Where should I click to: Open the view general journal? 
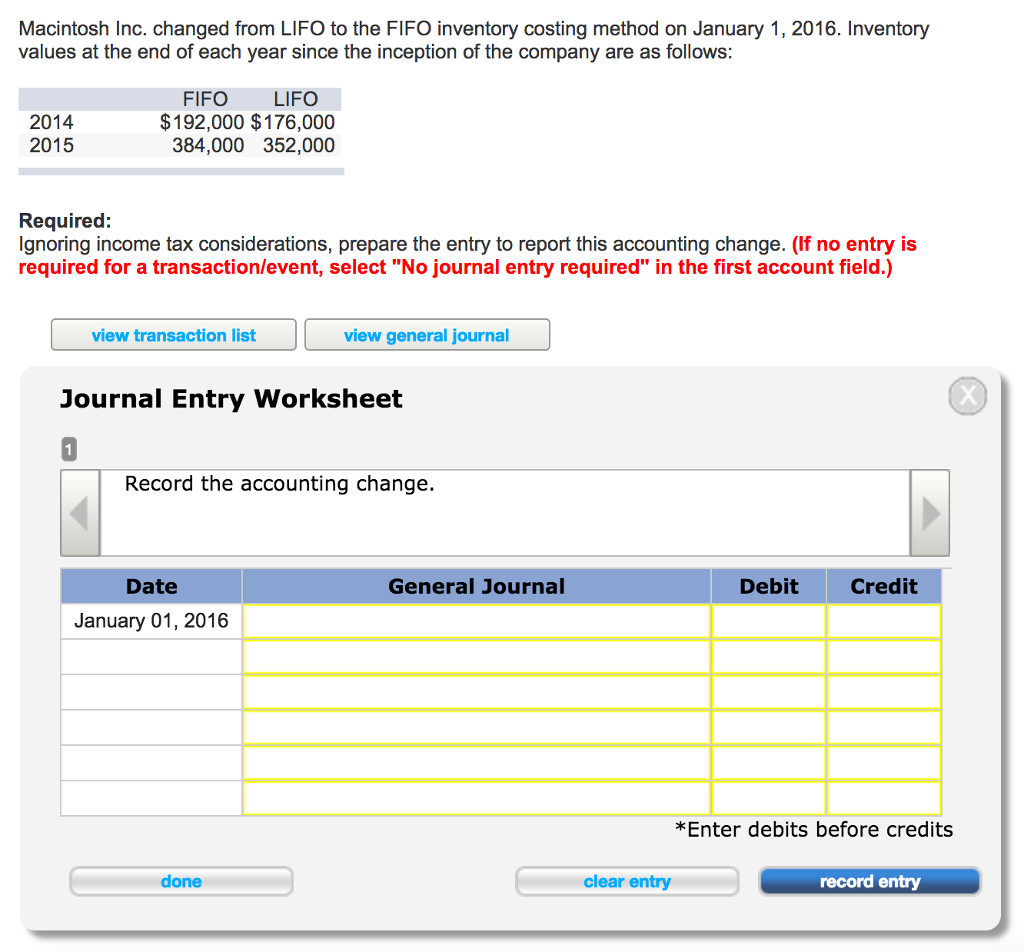(427, 335)
